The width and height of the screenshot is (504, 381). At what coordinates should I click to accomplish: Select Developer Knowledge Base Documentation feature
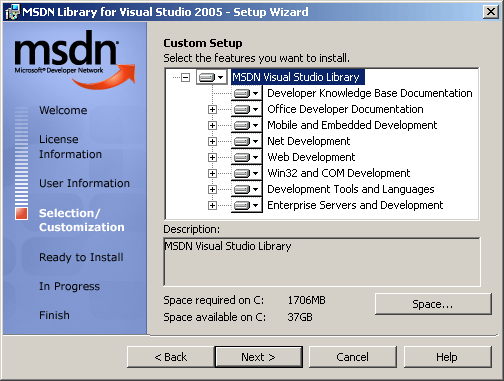point(370,93)
